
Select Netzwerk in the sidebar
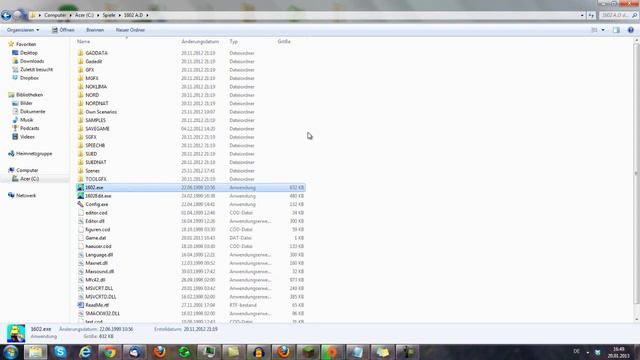point(26,196)
